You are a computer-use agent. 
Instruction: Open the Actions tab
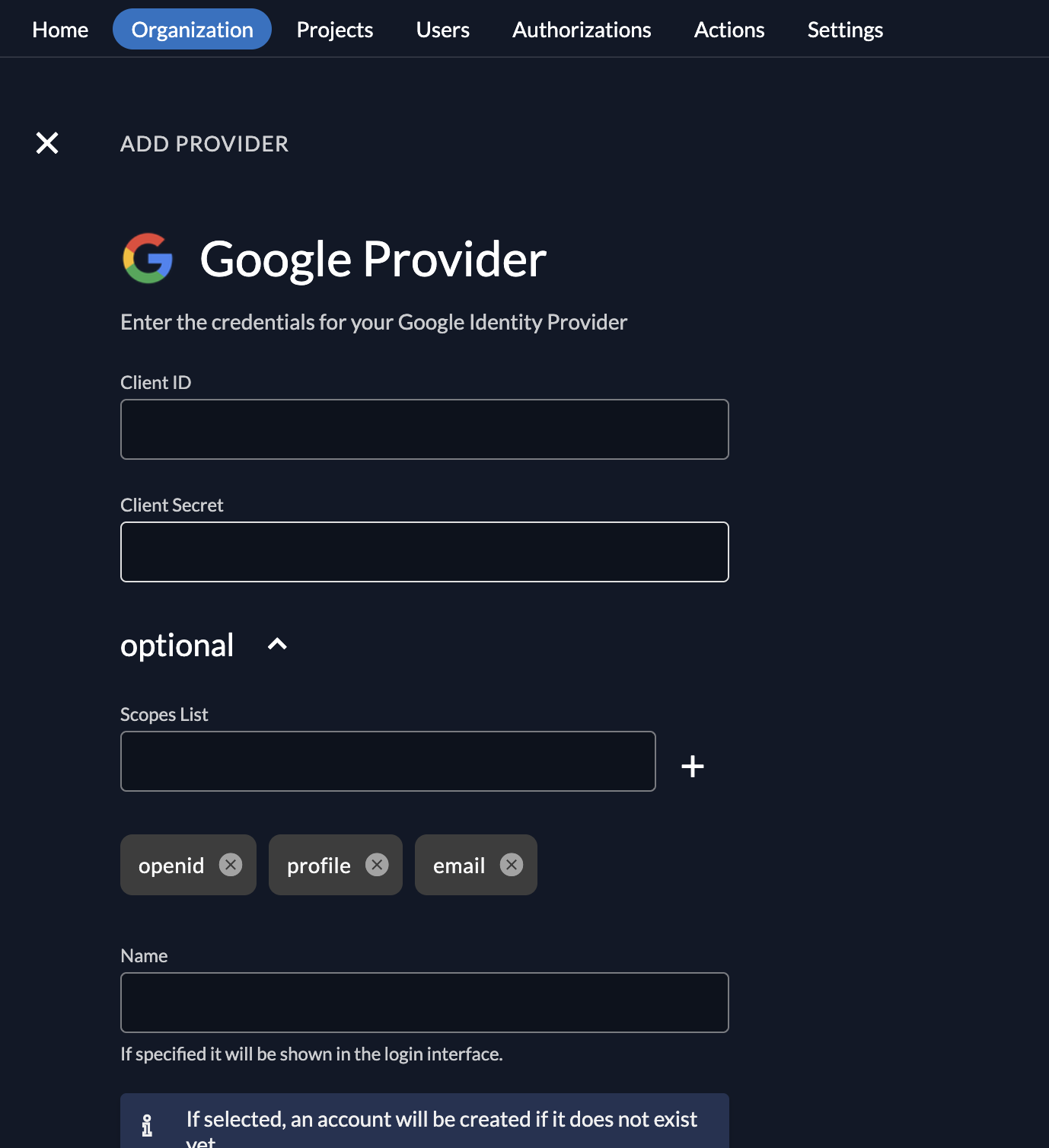tap(729, 30)
